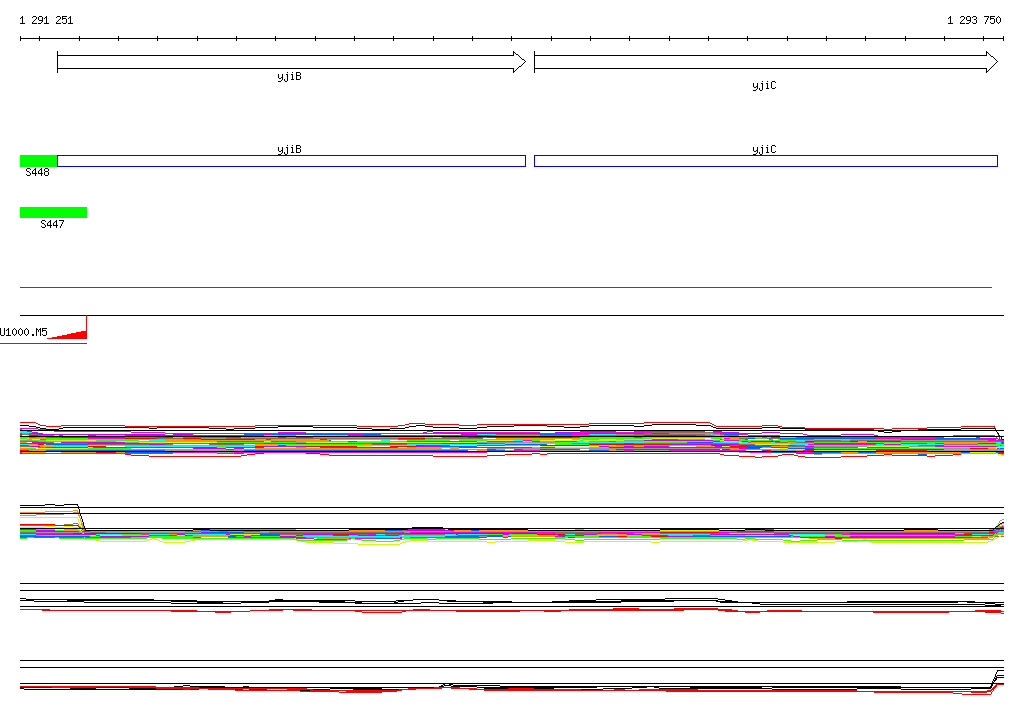Click the S448 label

click(x=37, y=172)
